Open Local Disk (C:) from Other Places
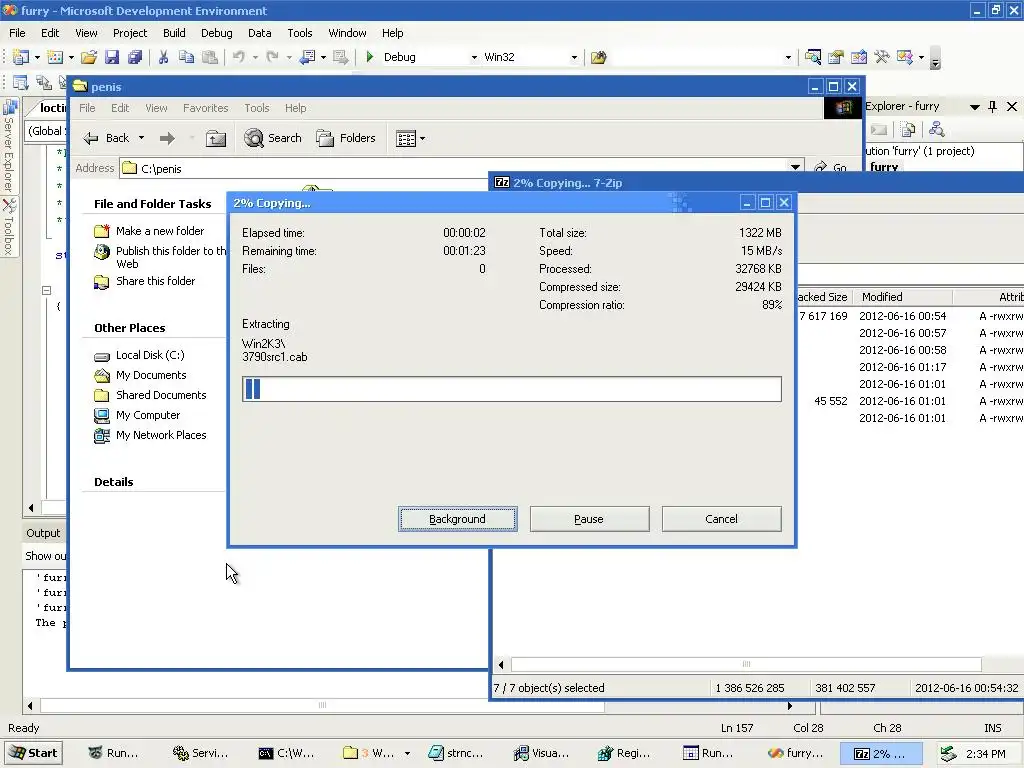This screenshot has height=768, width=1024. (150, 355)
